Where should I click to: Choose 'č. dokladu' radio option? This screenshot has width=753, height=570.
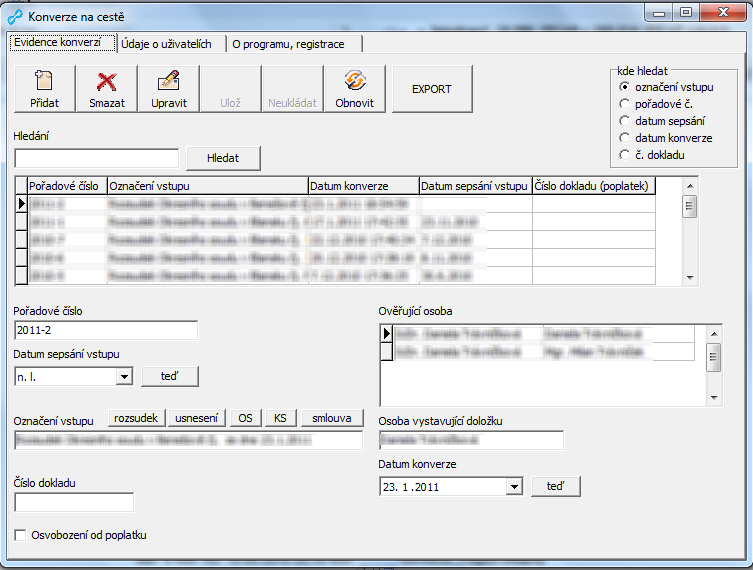625,155
